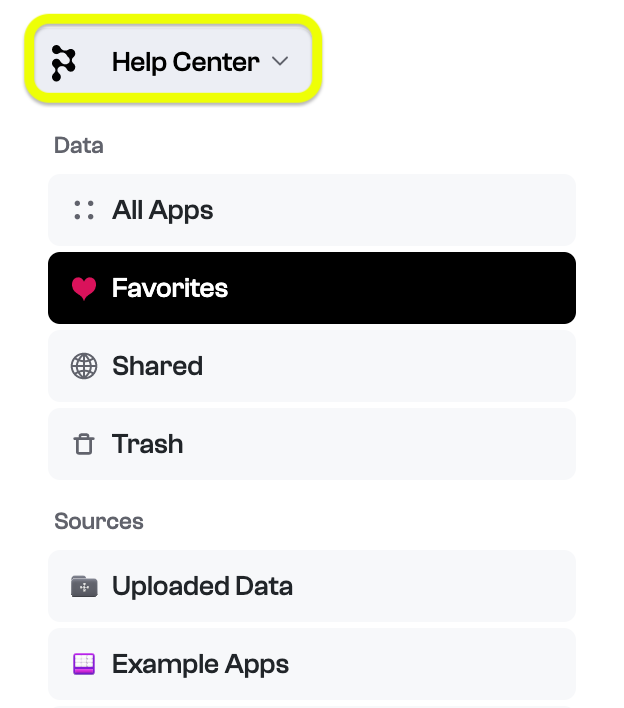Click the pink heart Favorites icon
The image size is (624, 708).
pos(84,288)
